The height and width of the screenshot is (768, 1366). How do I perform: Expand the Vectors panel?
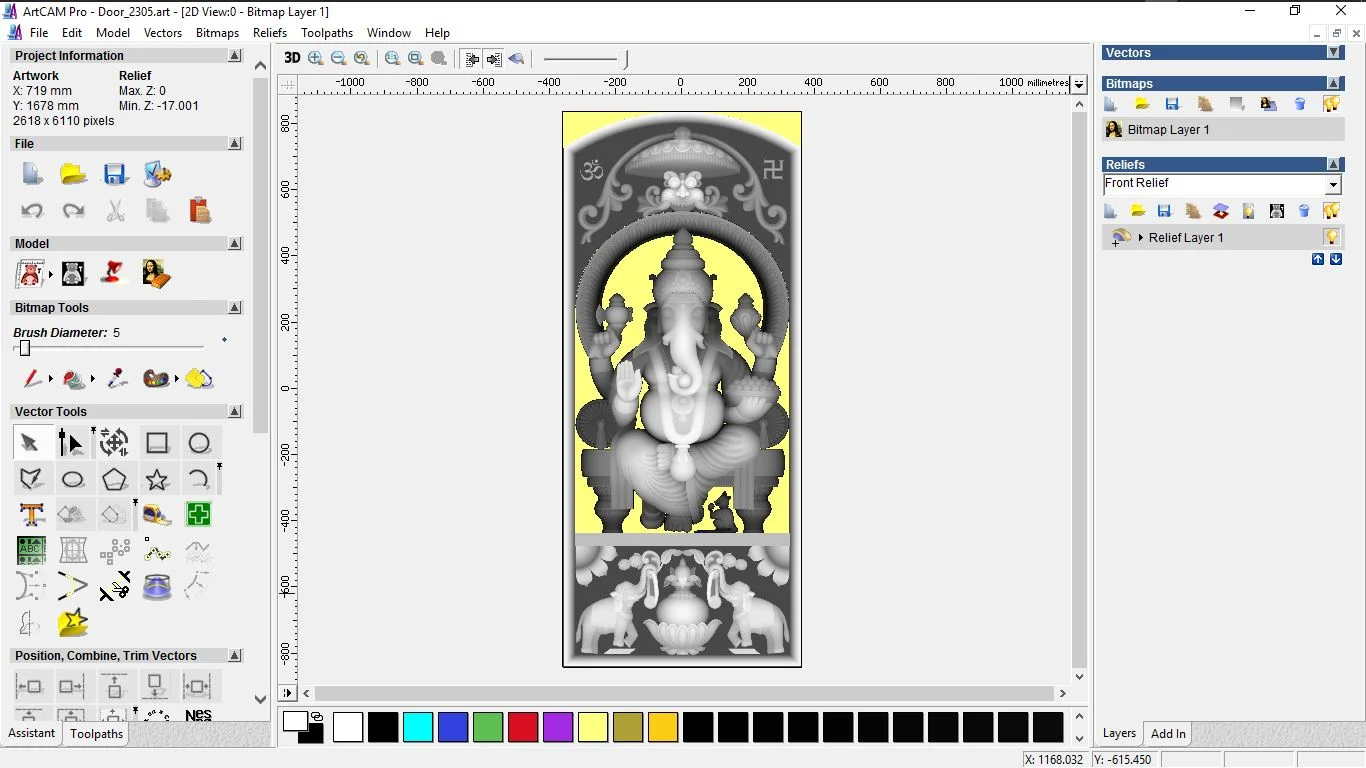pyautogui.click(x=1333, y=52)
